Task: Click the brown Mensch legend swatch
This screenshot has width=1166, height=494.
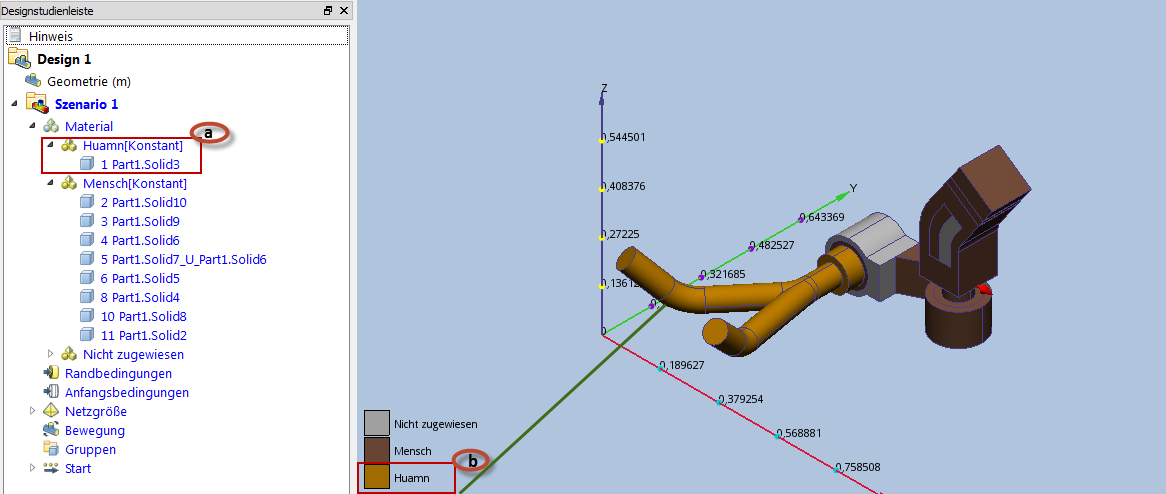Action: [376, 450]
